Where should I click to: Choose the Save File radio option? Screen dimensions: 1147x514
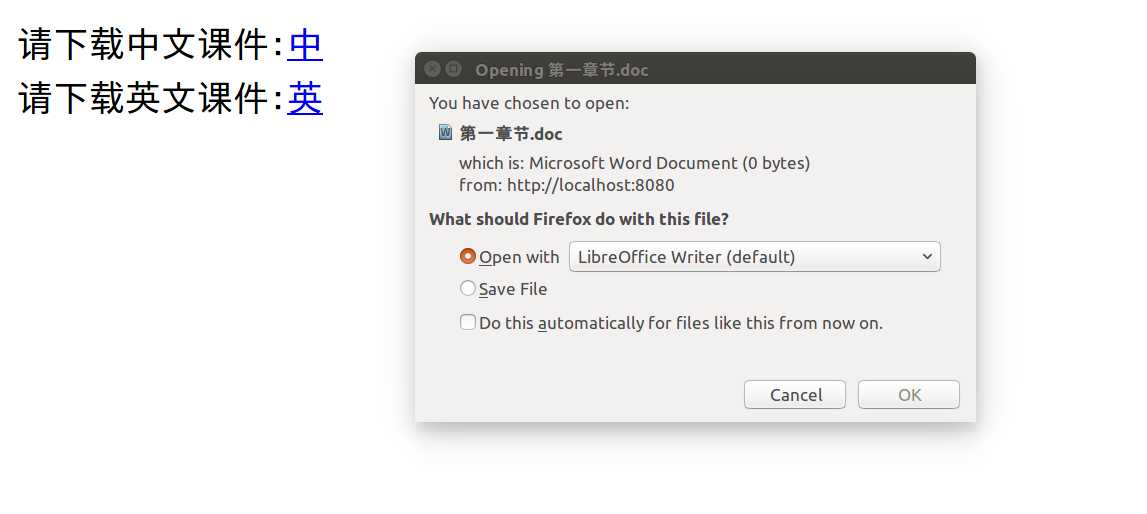(467, 289)
